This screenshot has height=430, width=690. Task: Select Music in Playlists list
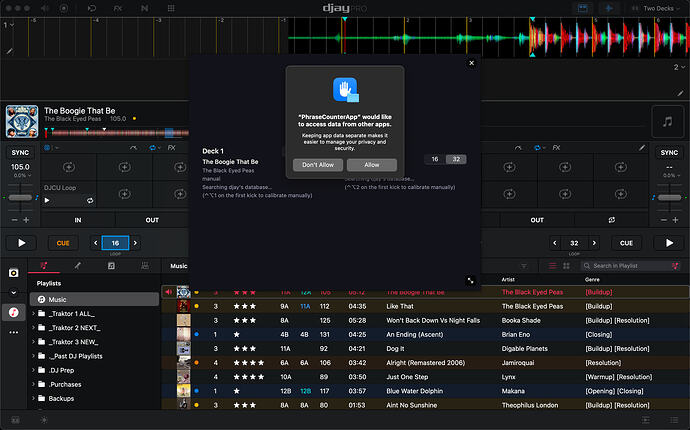(x=94, y=299)
